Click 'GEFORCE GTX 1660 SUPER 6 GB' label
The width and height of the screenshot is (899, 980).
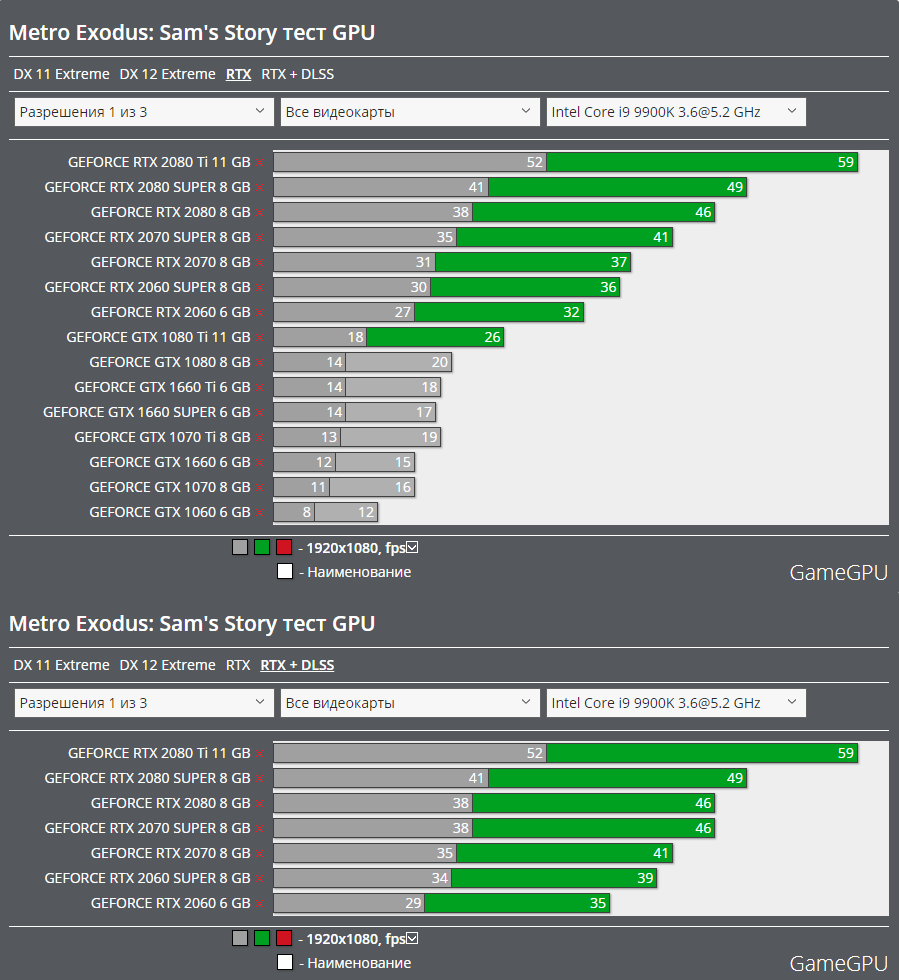tap(147, 412)
